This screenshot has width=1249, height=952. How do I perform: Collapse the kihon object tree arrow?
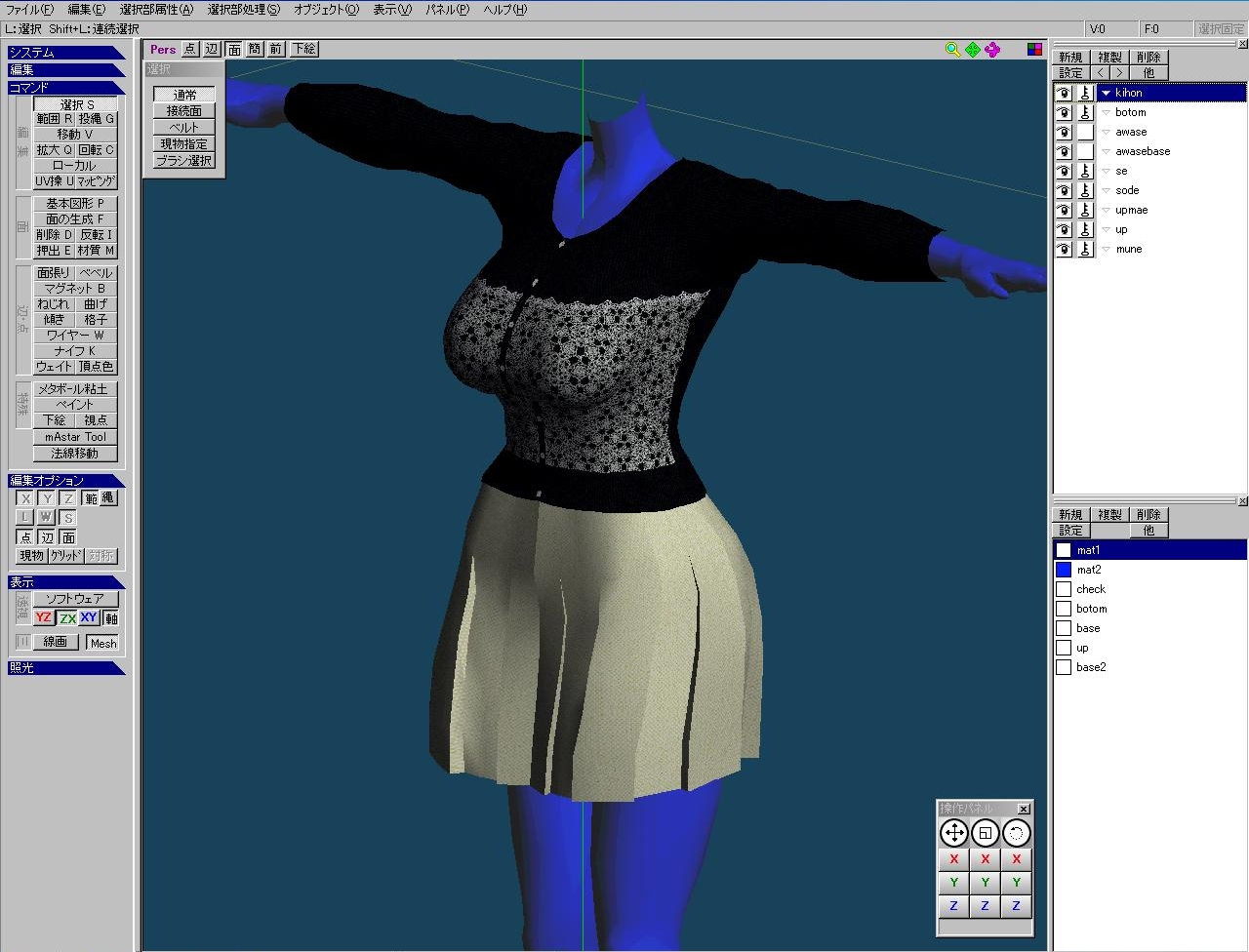click(x=1106, y=94)
